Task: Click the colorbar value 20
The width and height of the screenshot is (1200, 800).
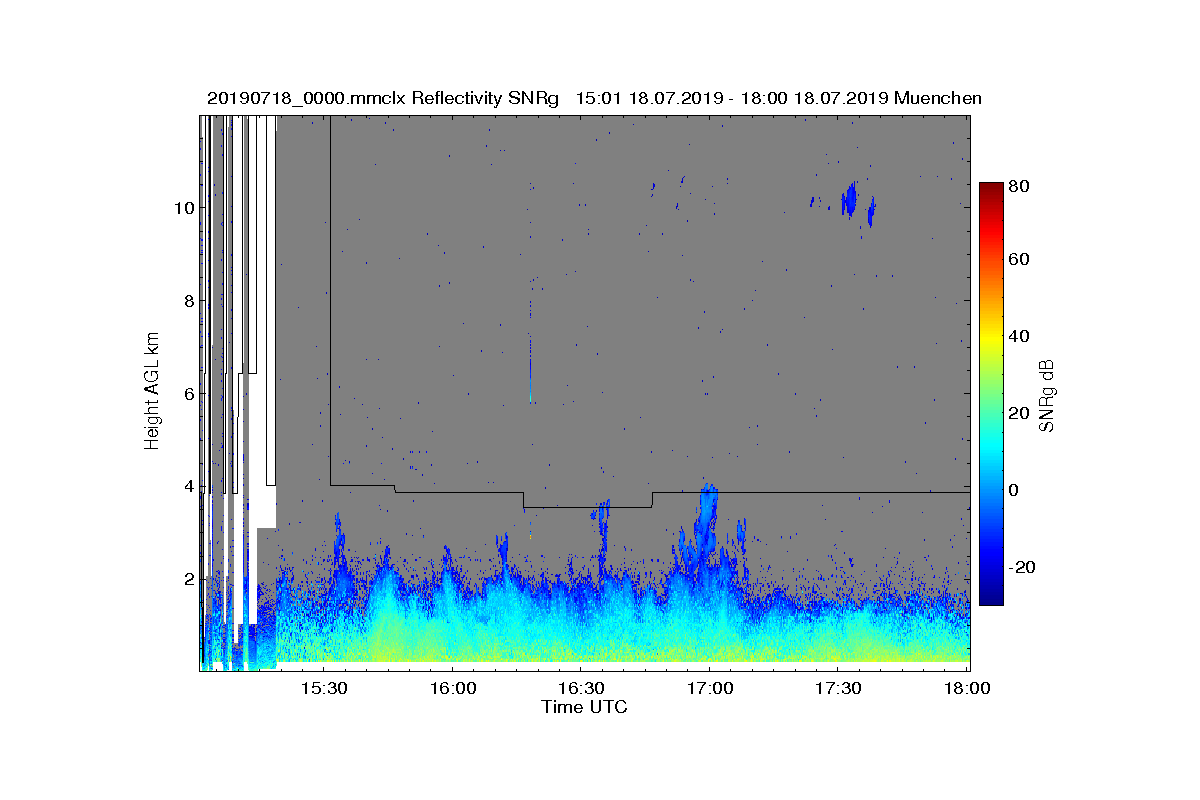Action: coord(1020,413)
